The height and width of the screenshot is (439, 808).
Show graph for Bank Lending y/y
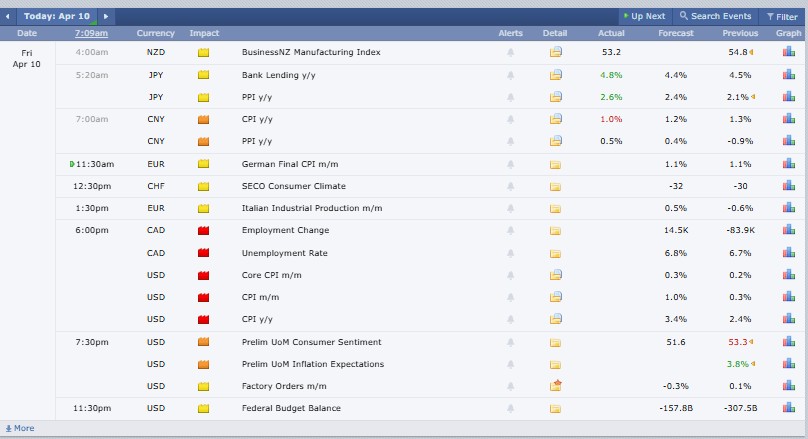click(788, 75)
